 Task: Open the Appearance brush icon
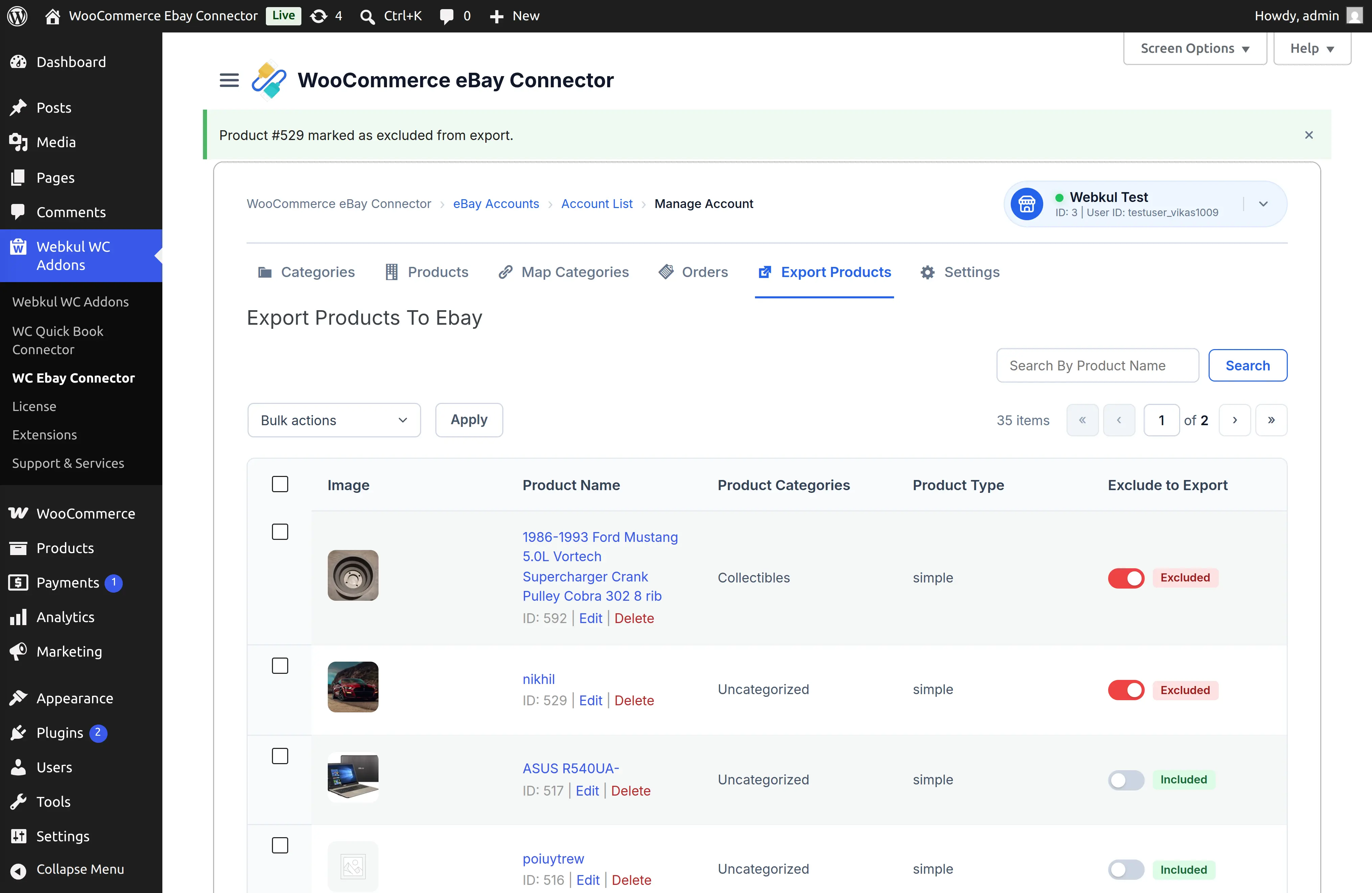pyautogui.click(x=19, y=697)
